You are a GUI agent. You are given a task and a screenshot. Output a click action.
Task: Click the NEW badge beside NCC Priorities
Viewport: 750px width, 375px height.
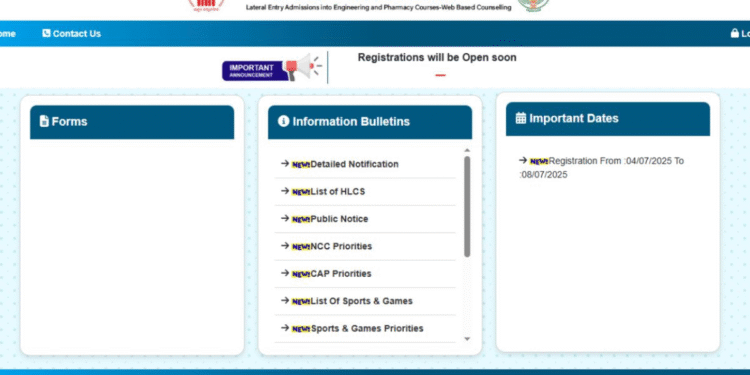coord(301,247)
